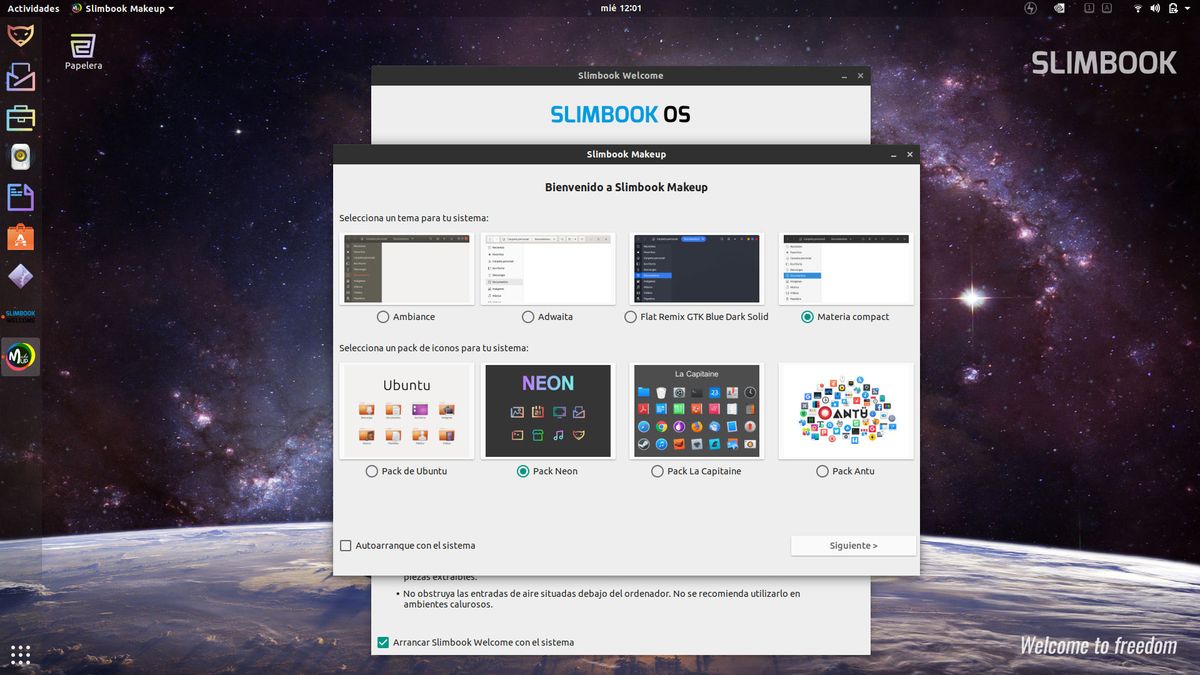Open the clock calendar dropdown

point(621,8)
